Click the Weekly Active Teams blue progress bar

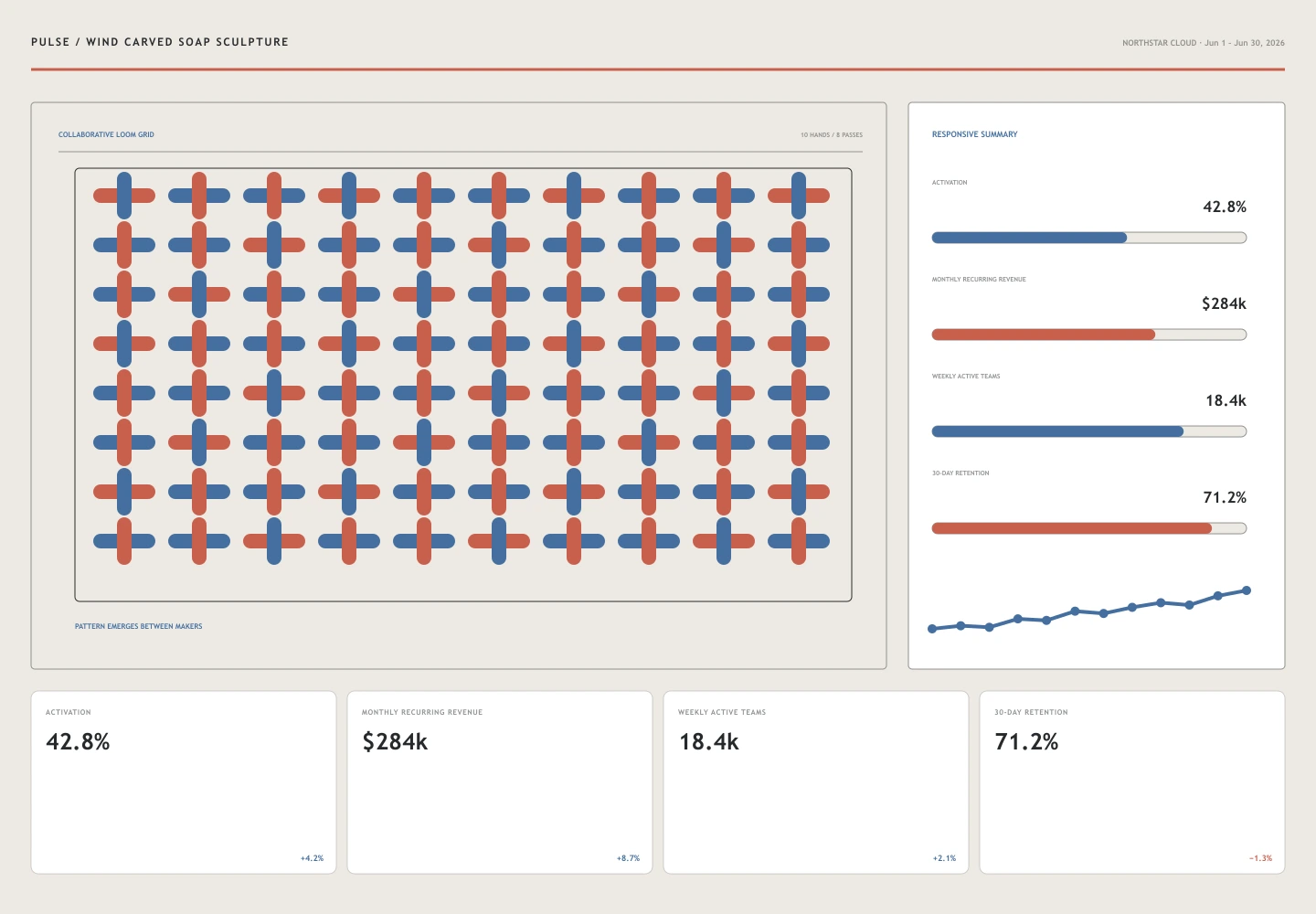[1089, 431]
